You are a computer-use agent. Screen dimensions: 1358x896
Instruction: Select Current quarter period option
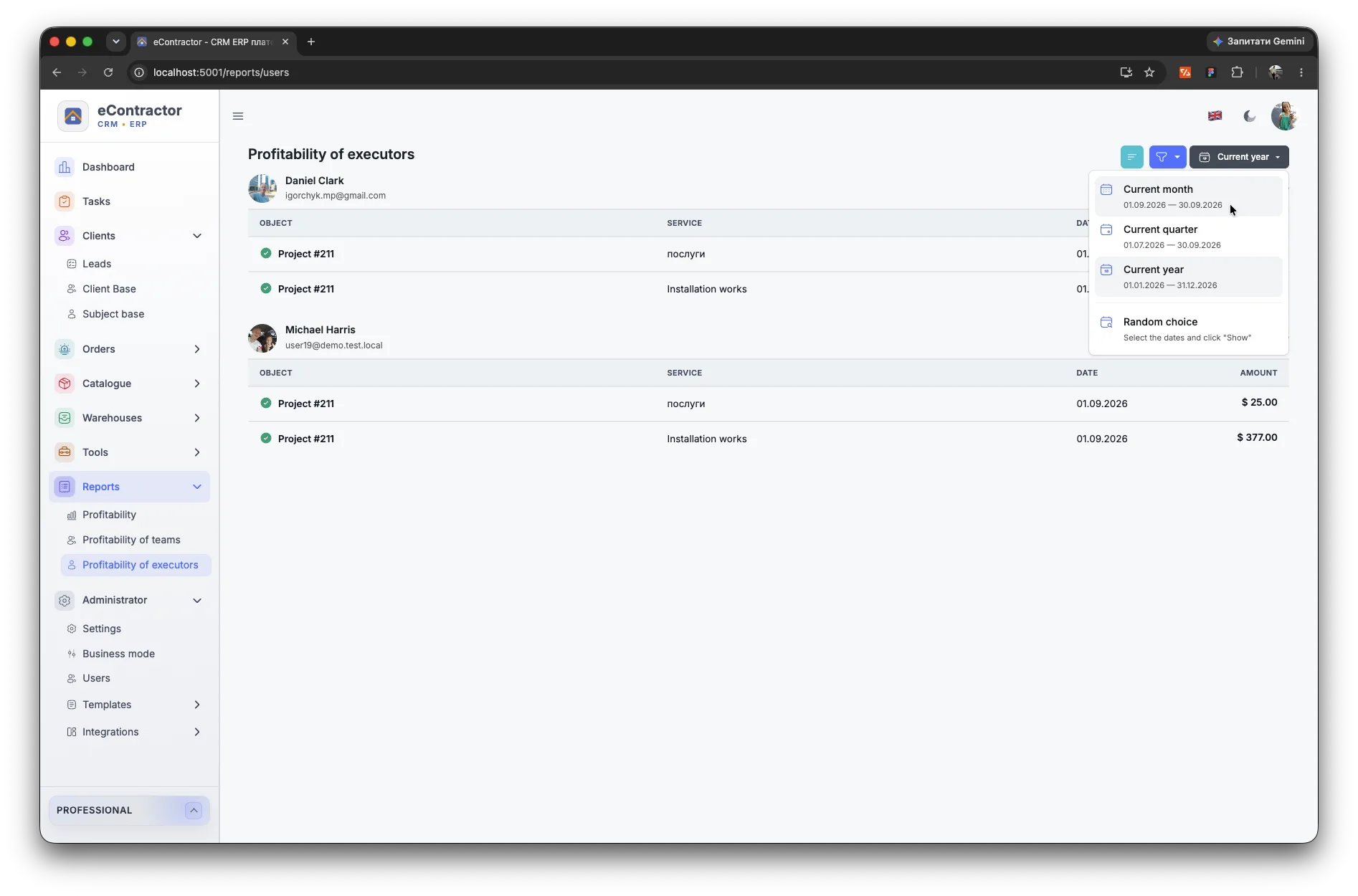[x=1188, y=237]
